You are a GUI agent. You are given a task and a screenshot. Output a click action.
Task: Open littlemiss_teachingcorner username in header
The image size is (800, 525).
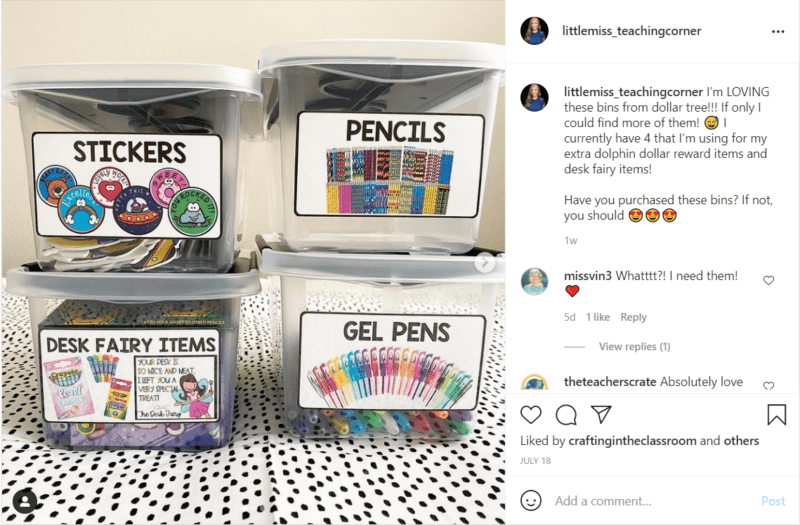[631, 31]
